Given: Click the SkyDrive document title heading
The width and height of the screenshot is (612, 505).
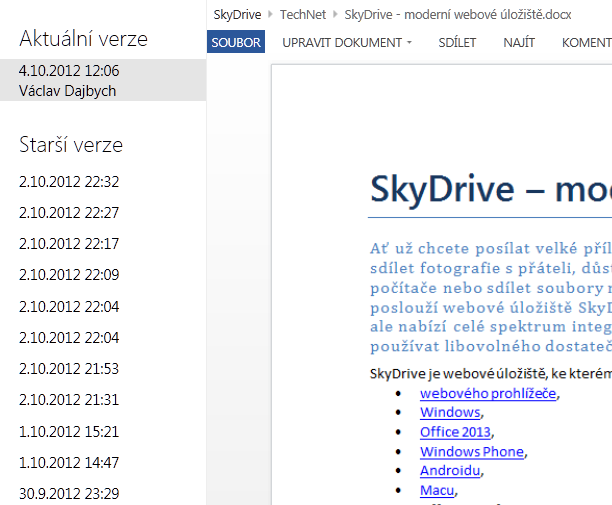Looking at the screenshot, I should point(491,190).
